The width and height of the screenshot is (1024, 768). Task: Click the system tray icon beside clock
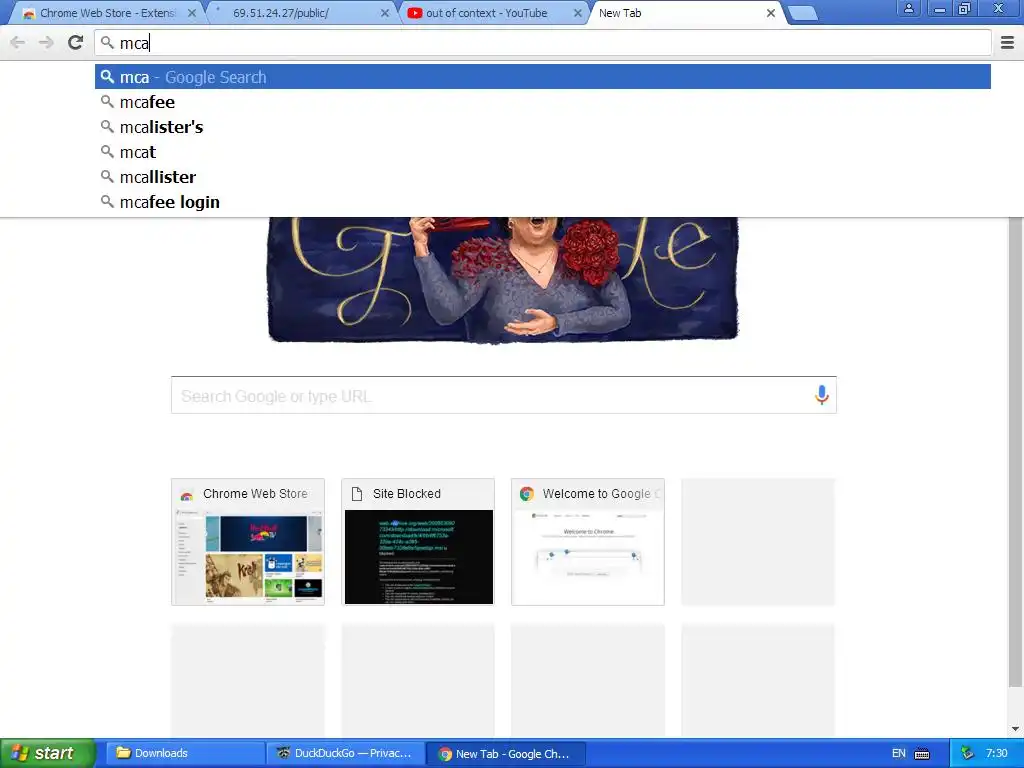pyautogui.click(x=967, y=753)
